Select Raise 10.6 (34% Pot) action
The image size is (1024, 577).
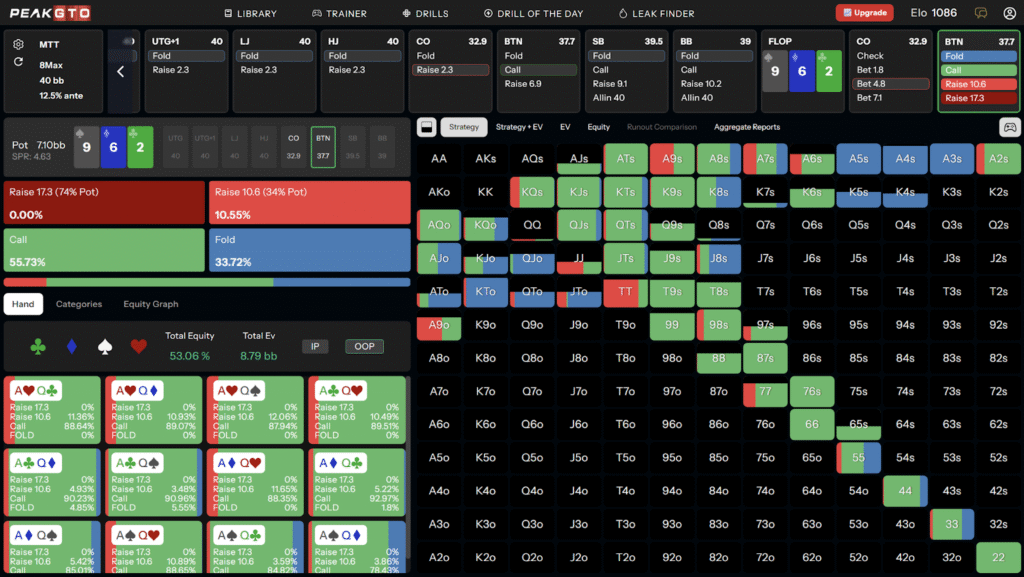(309, 202)
